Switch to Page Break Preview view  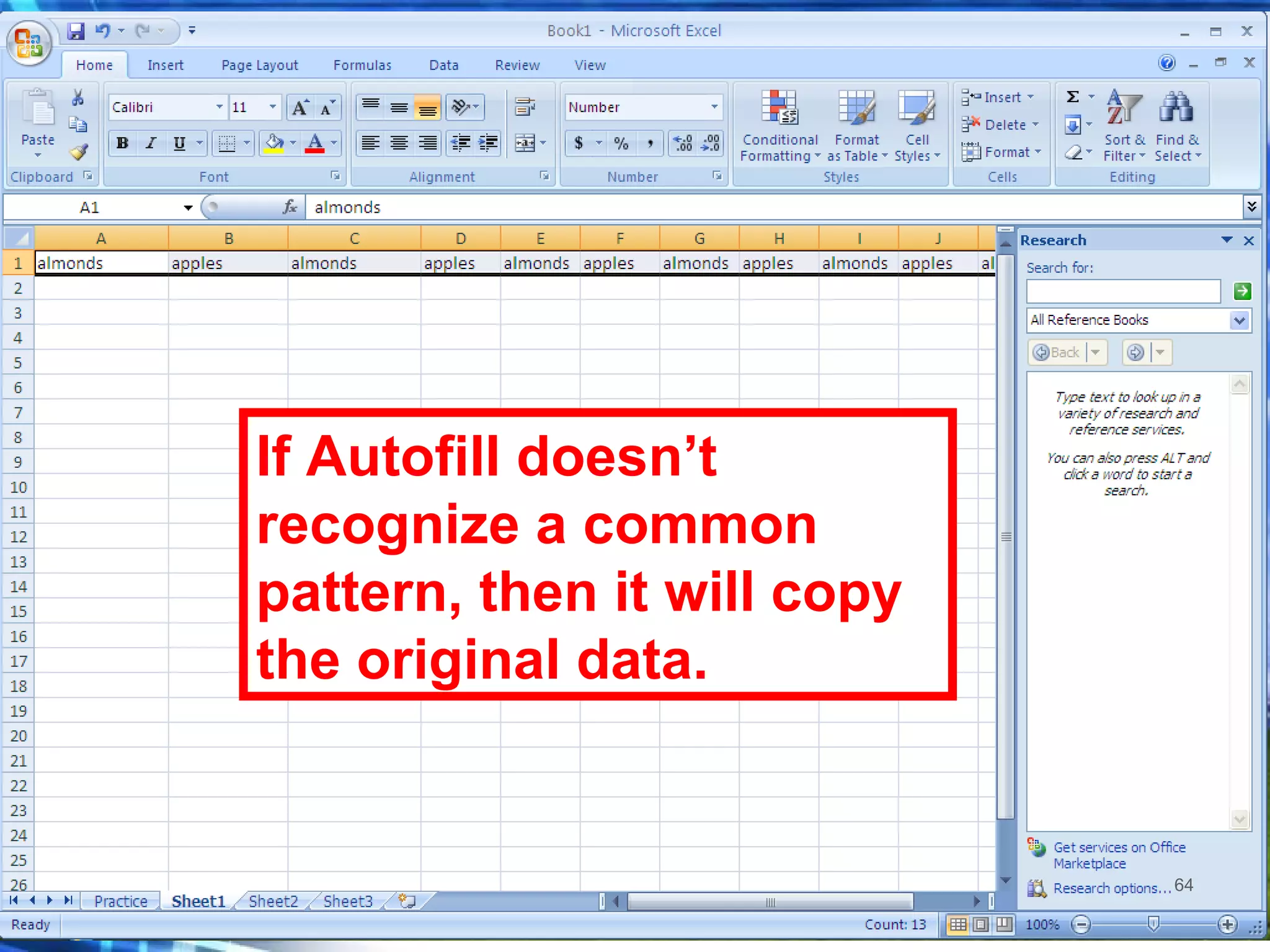point(1004,925)
